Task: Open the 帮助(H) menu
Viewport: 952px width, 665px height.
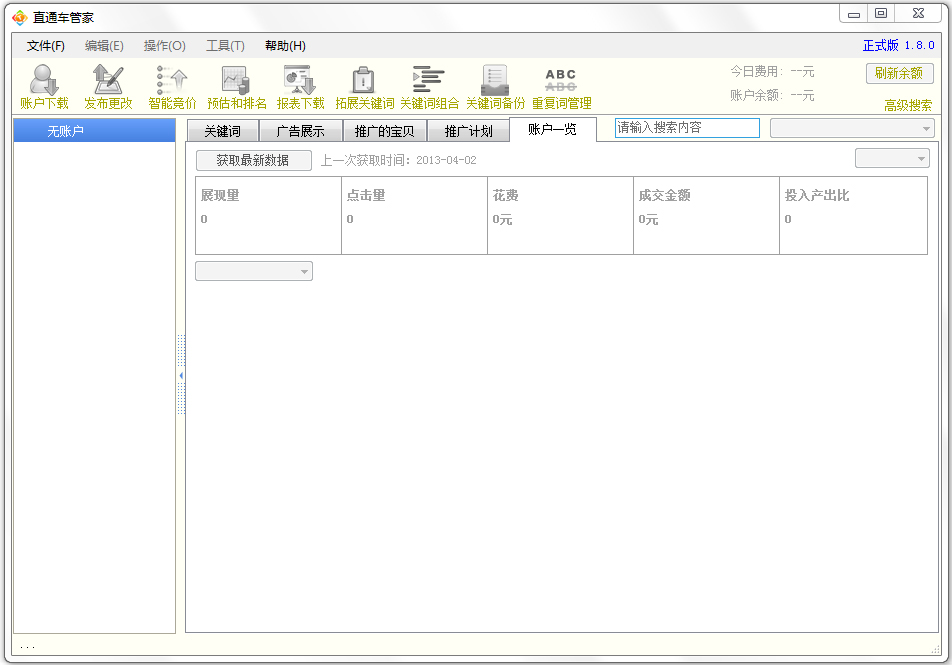Action: 285,46
